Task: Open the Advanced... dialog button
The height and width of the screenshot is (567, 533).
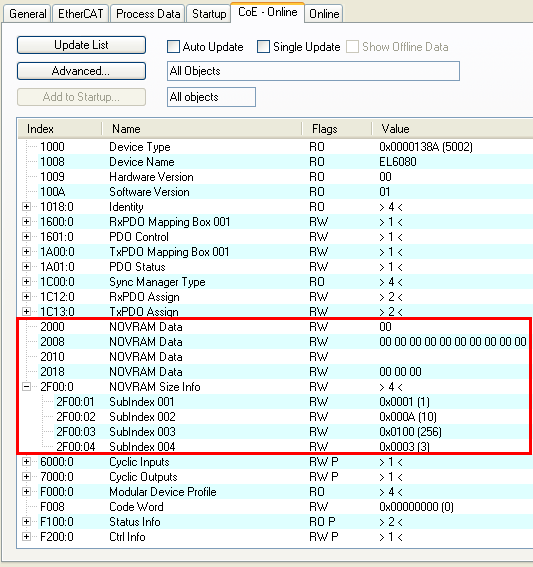Action: tap(81, 71)
